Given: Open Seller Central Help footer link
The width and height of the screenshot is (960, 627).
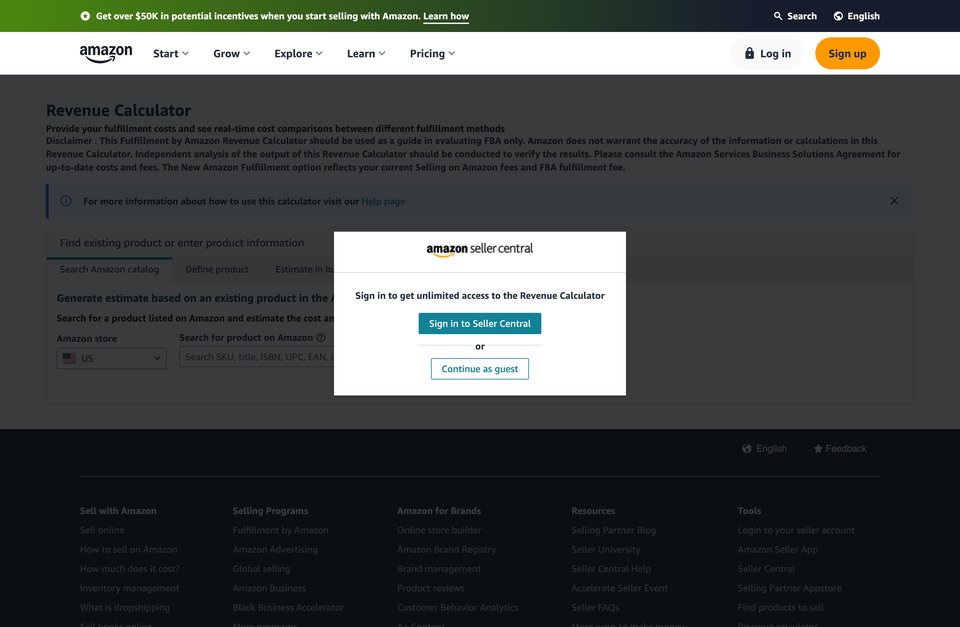Looking at the screenshot, I should point(611,569).
